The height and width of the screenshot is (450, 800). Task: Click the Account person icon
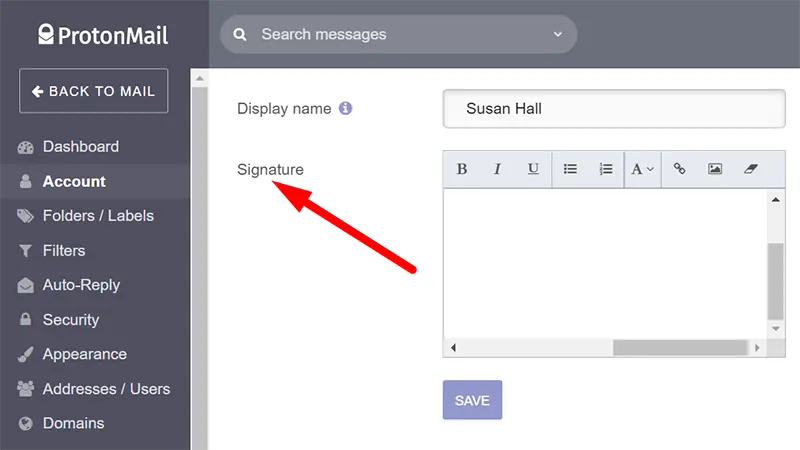26,181
